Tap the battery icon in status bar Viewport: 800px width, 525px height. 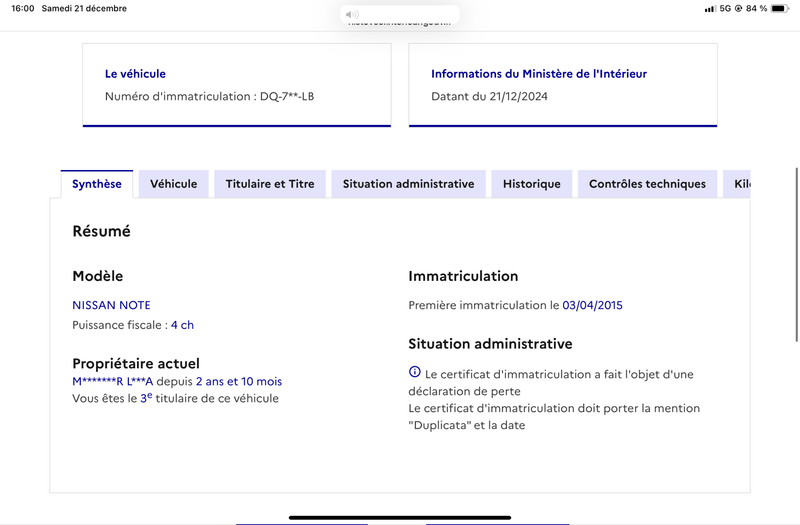780,8
